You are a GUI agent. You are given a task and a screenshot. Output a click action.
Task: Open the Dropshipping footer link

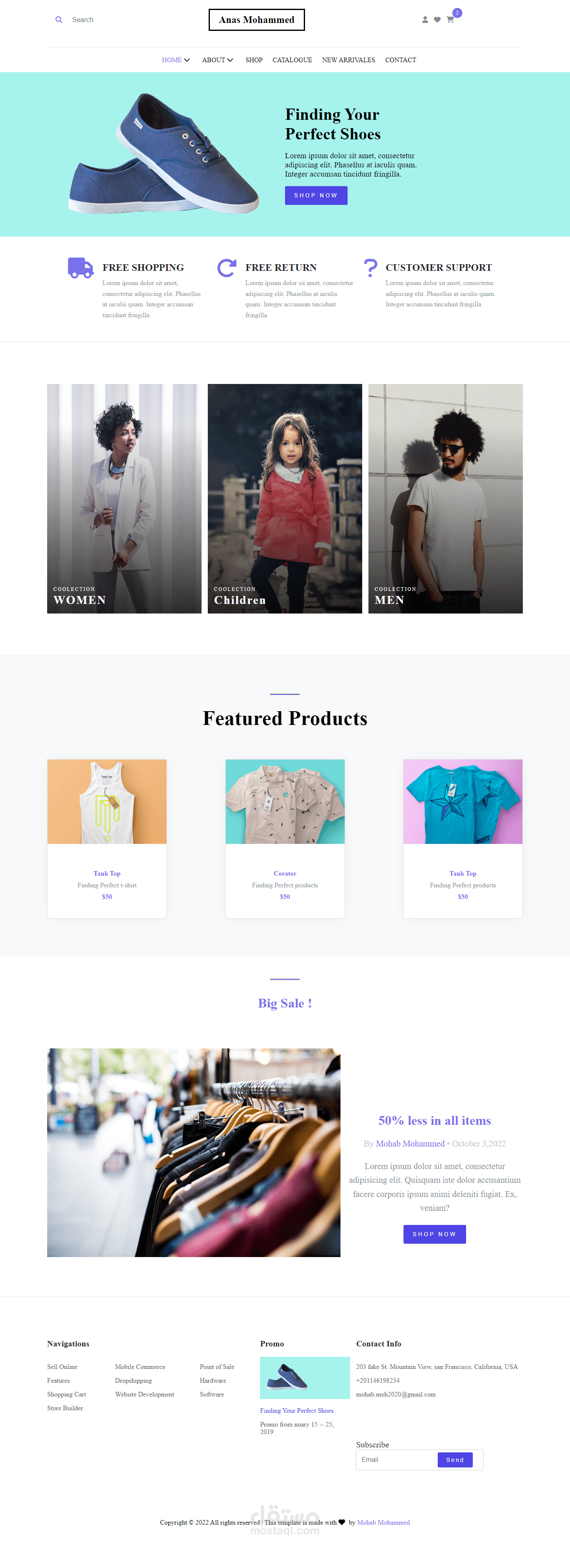[x=133, y=1381]
